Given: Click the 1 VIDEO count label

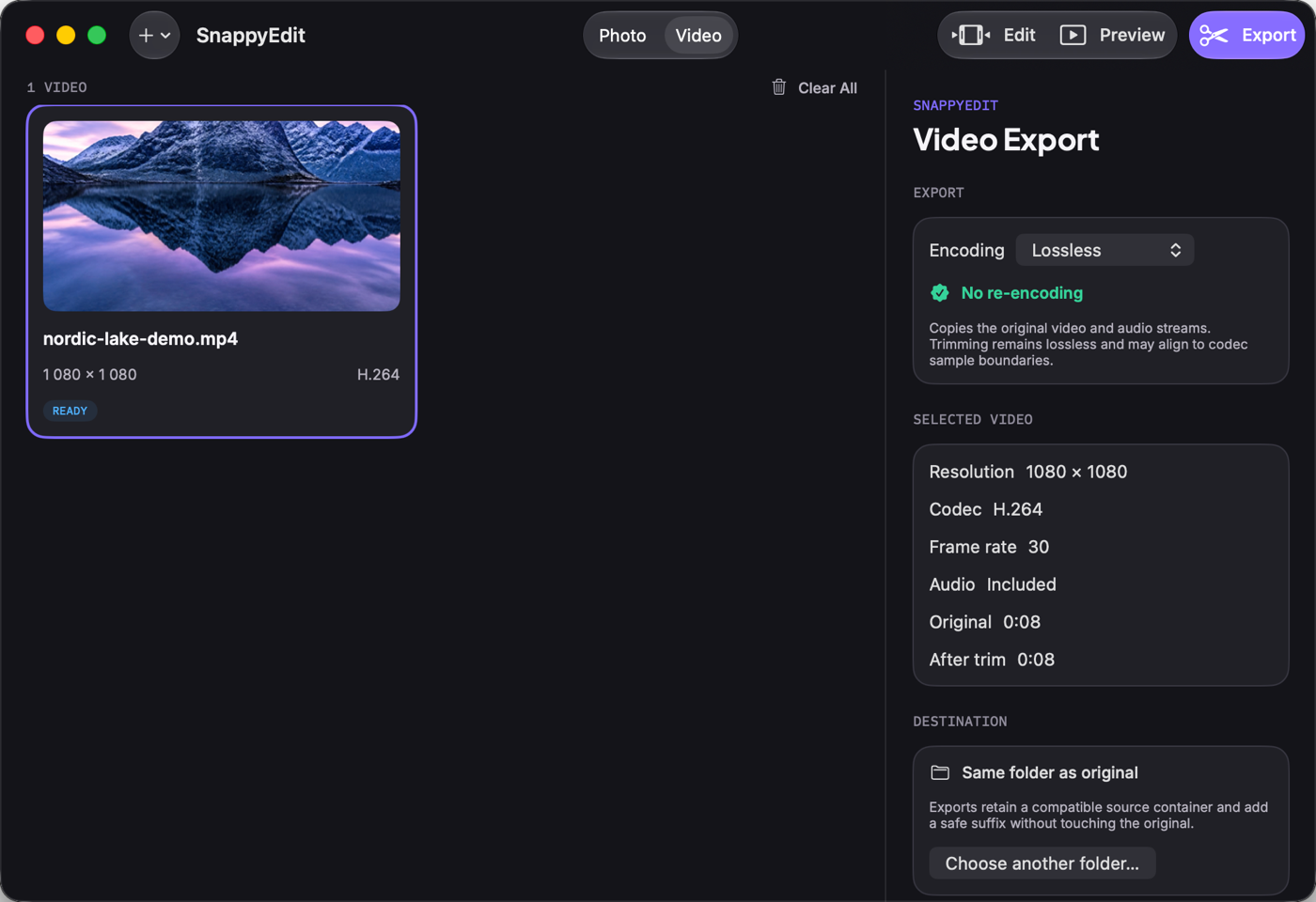Looking at the screenshot, I should (x=56, y=87).
